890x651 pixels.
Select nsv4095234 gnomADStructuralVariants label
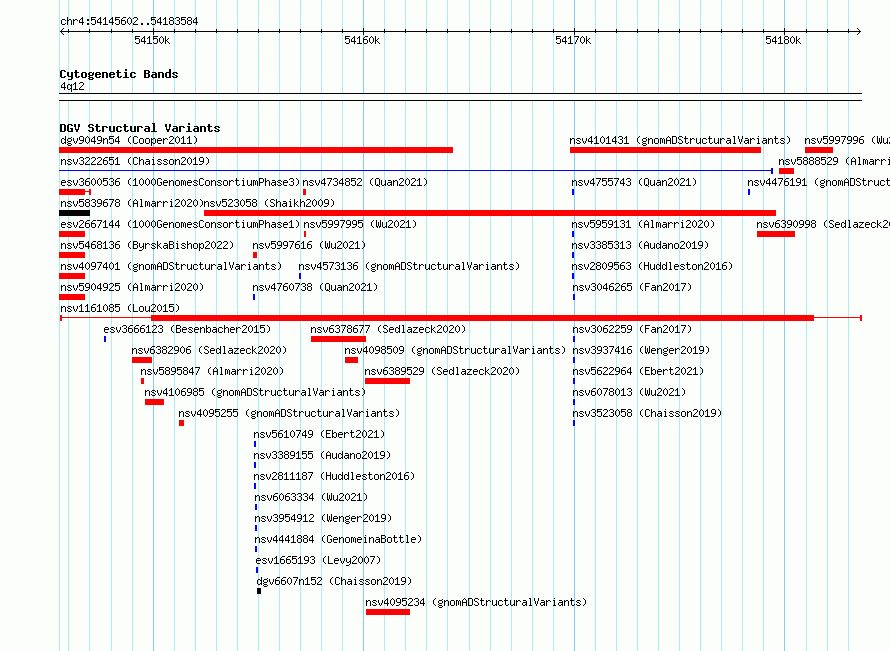point(476,602)
